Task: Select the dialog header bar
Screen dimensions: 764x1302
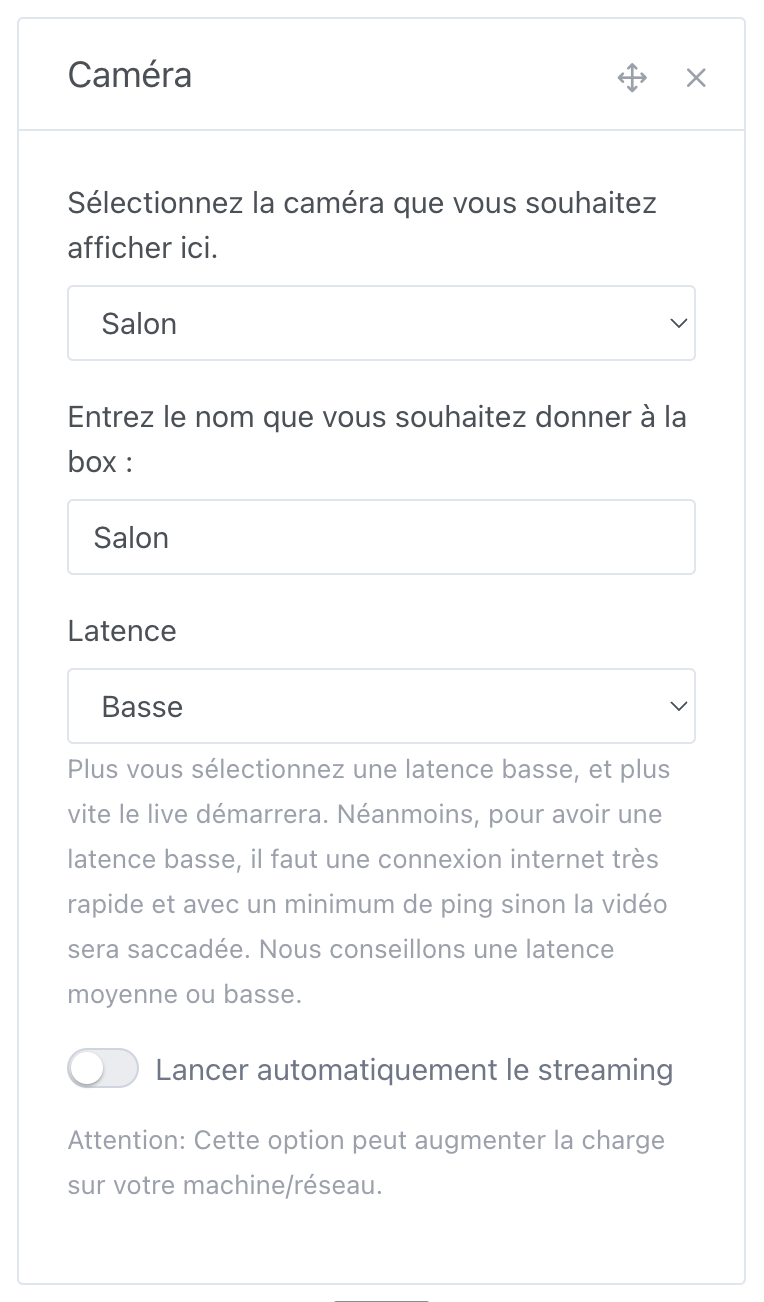Action: click(x=381, y=75)
